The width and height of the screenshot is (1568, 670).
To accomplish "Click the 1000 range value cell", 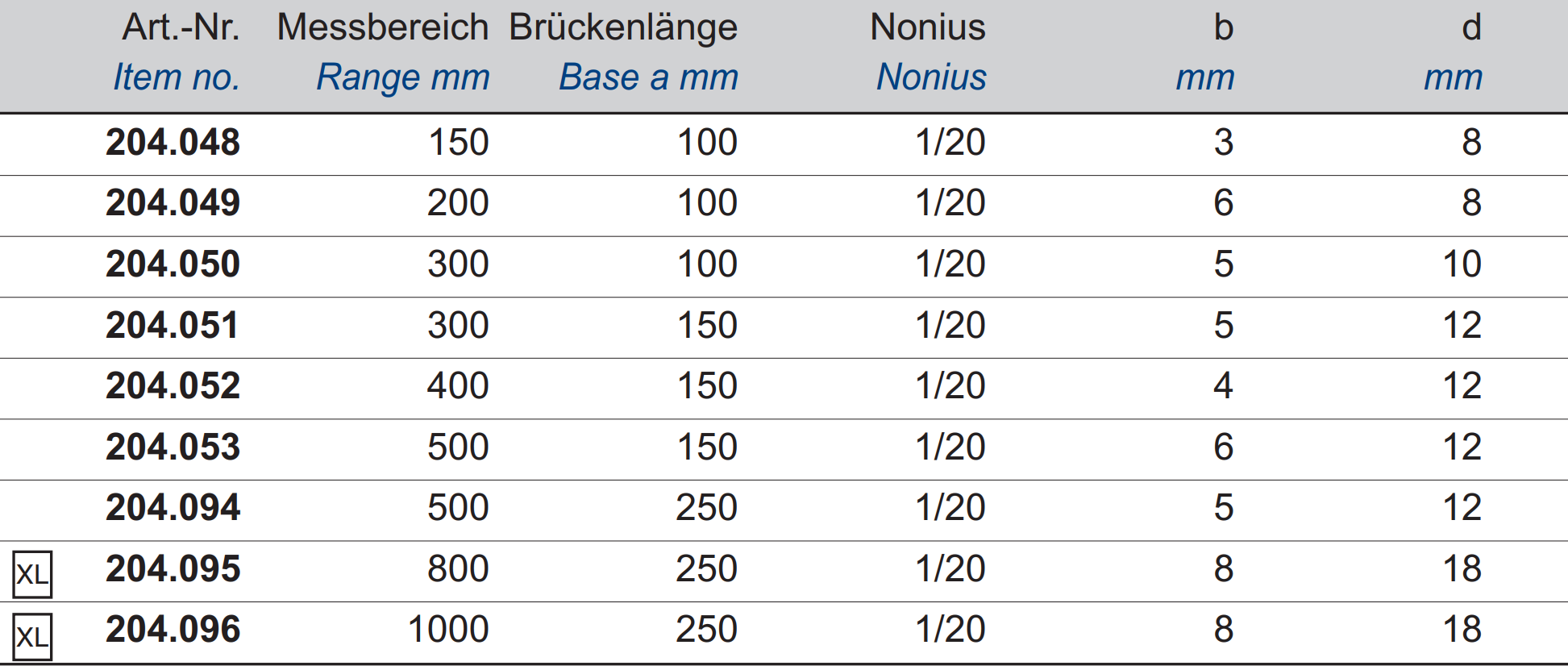I will pos(448,630).
